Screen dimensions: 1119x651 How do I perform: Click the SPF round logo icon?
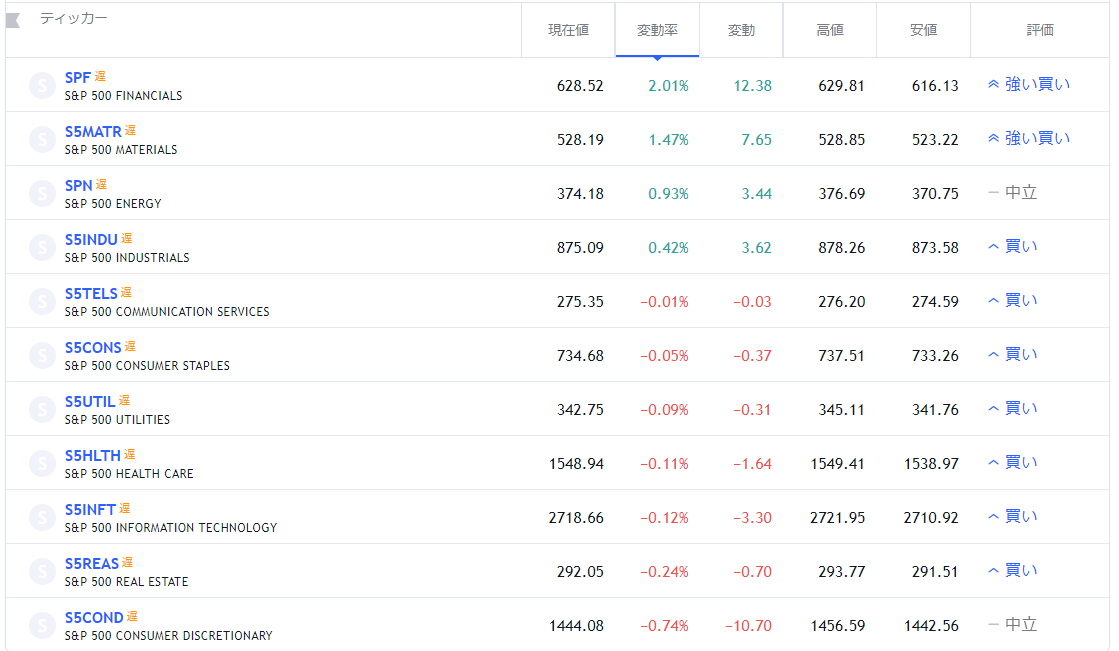(x=42, y=86)
